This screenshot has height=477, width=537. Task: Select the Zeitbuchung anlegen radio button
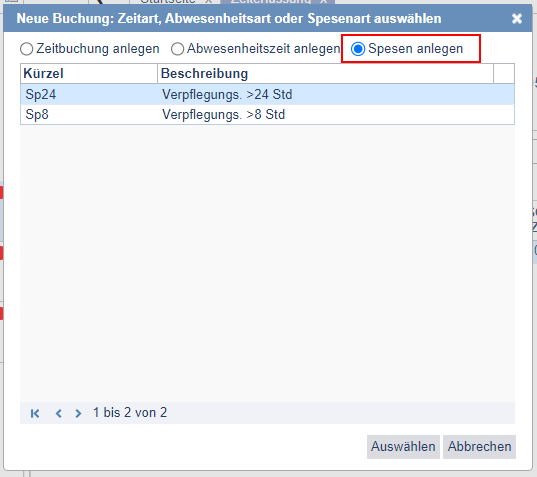(x=26, y=49)
